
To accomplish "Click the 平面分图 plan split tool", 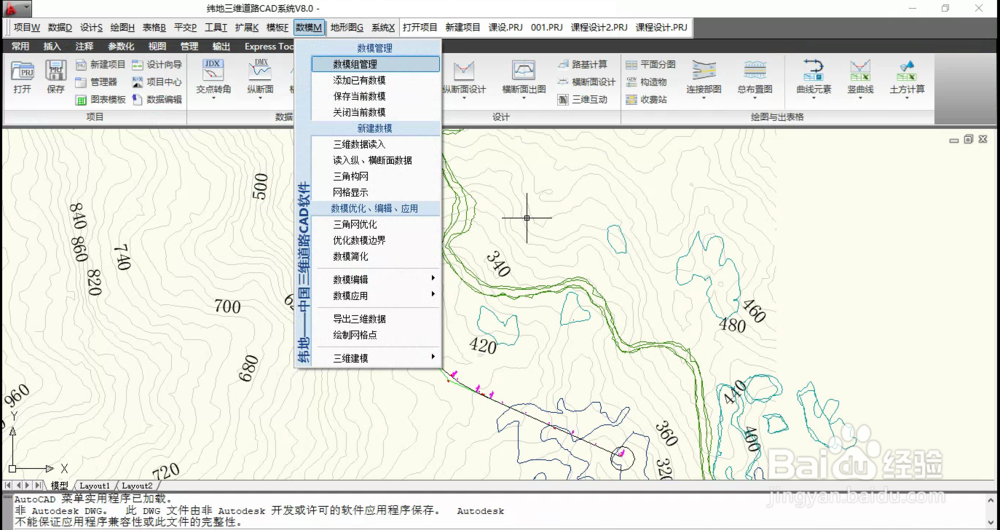I will 650,64.
